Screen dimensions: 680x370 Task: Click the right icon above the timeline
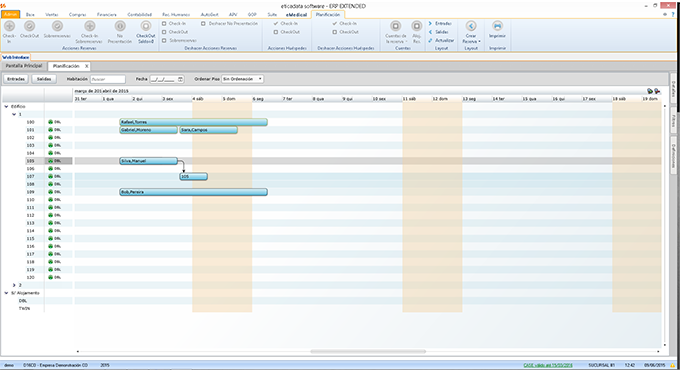click(x=657, y=91)
